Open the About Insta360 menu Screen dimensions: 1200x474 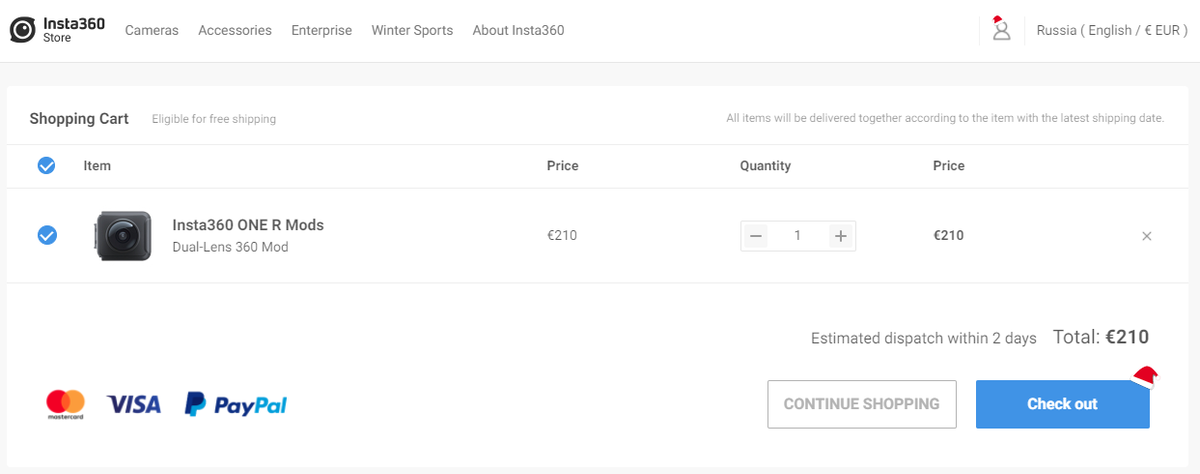click(x=518, y=30)
